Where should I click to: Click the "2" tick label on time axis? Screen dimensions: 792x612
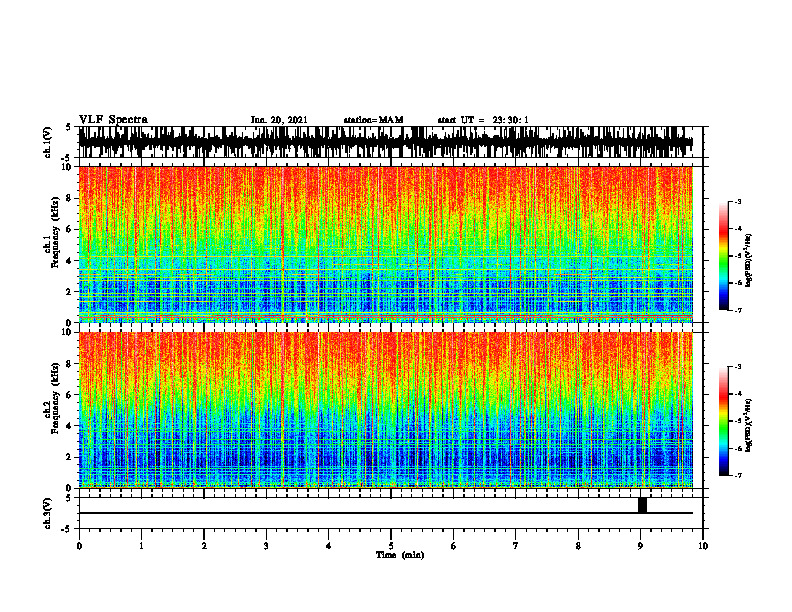pos(204,546)
